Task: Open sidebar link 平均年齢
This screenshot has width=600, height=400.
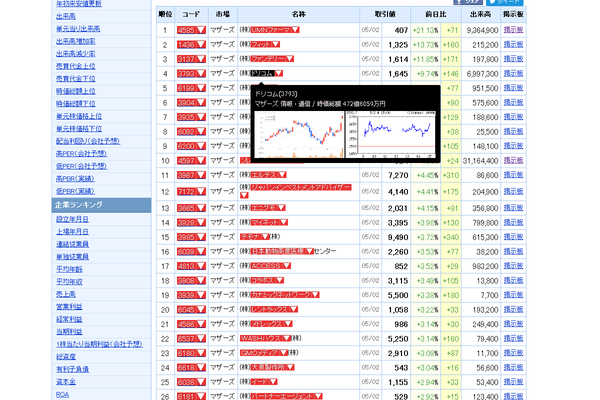Action: pyautogui.click(x=69, y=269)
